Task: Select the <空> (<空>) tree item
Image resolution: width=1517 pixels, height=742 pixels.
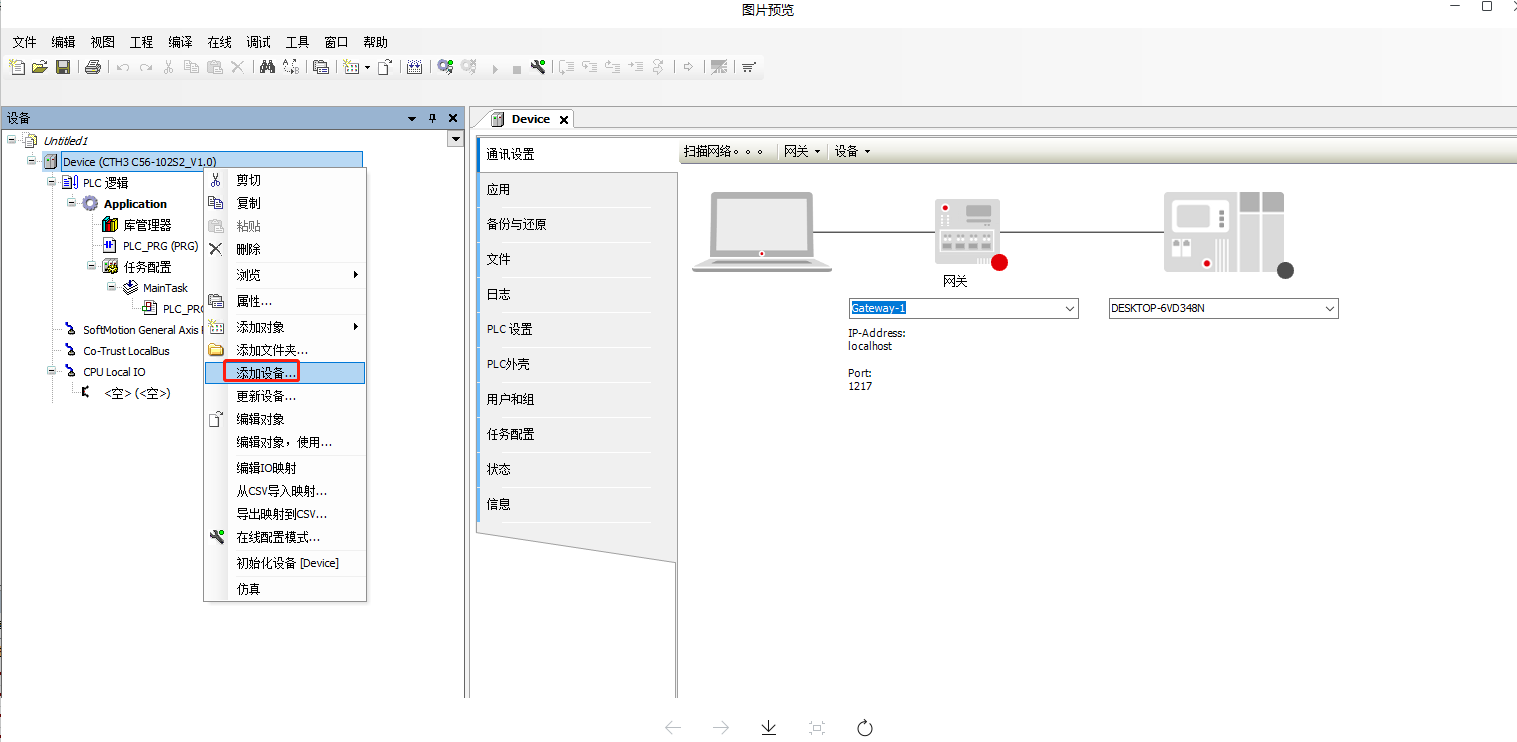Action: click(x=137, y=393)
